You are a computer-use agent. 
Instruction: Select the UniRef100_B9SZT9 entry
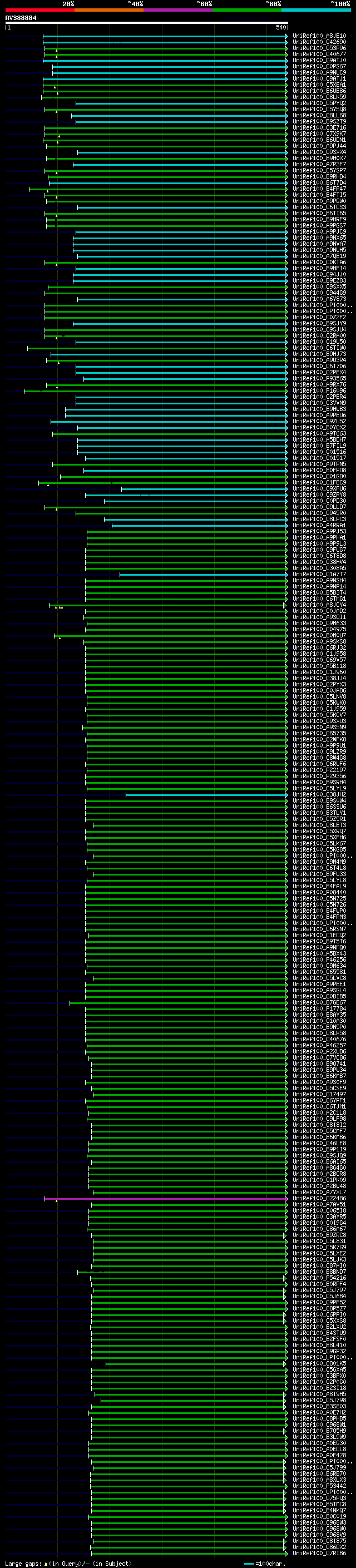[x=319, y=122]
